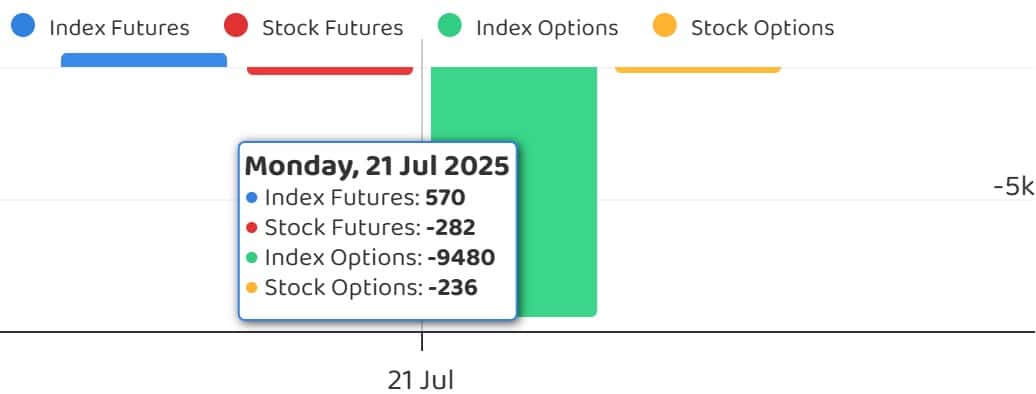Click the blue Index Futures legend circle
Viewport: 1036px width, 394px height.
coord(23,26)
